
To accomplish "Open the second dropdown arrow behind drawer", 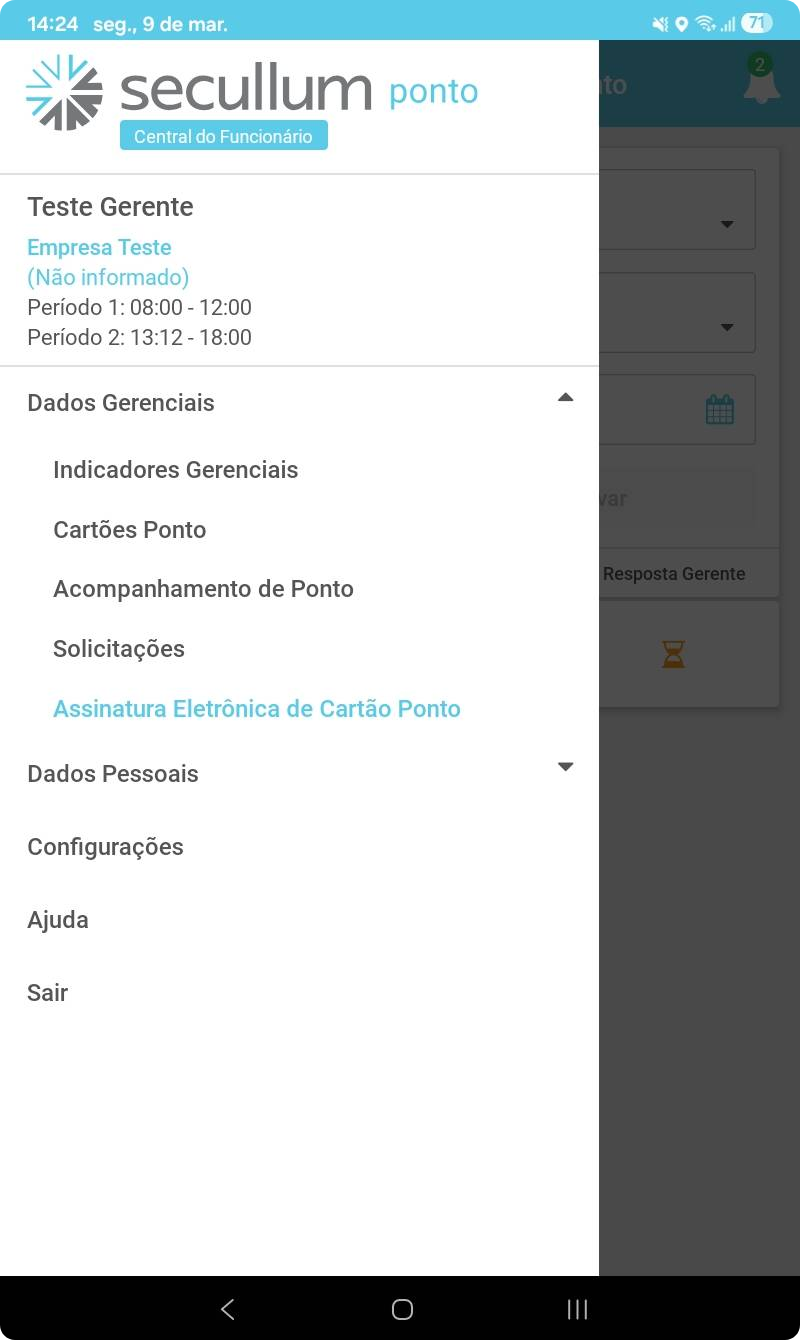I will (727, 327).
